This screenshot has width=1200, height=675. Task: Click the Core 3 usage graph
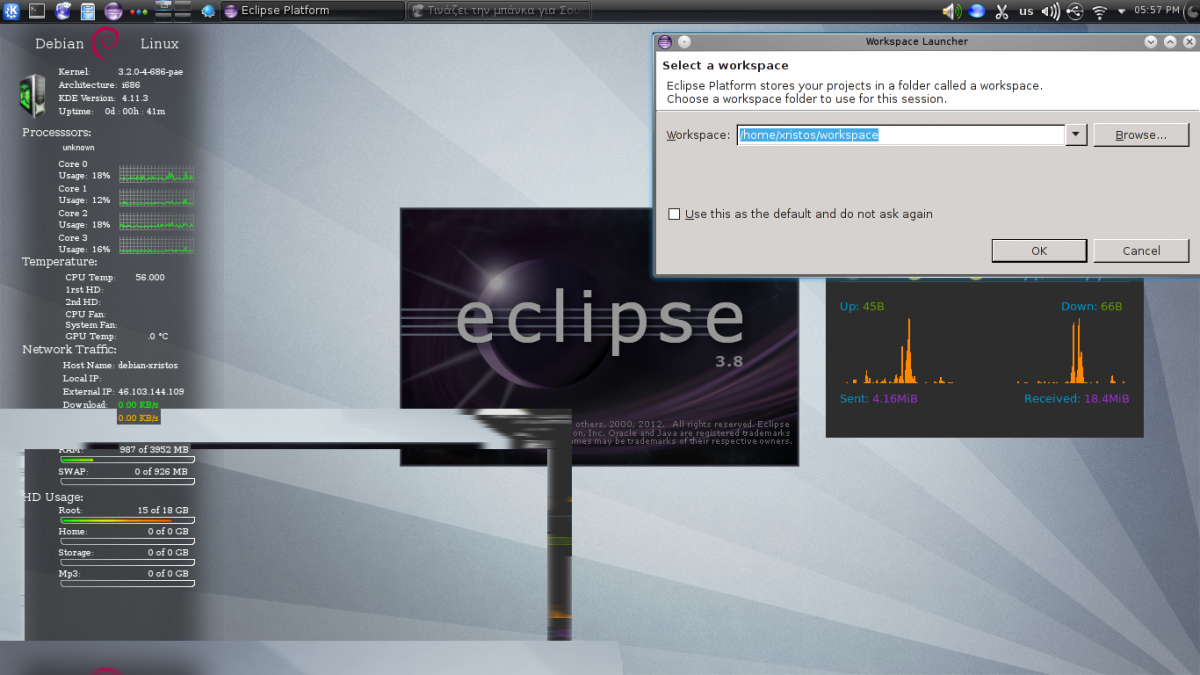156,246
